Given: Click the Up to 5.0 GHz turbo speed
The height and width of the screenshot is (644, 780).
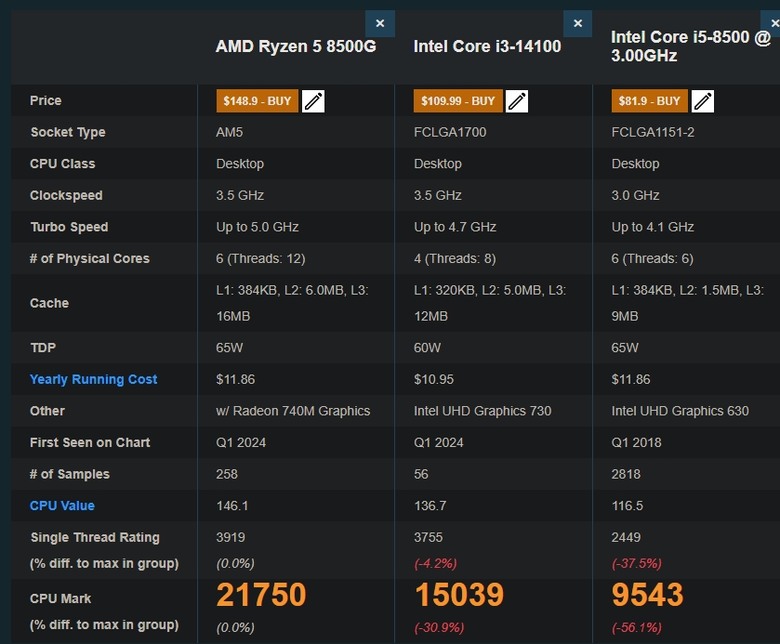Looking at the screenshot, I should (x=257, y=227).
